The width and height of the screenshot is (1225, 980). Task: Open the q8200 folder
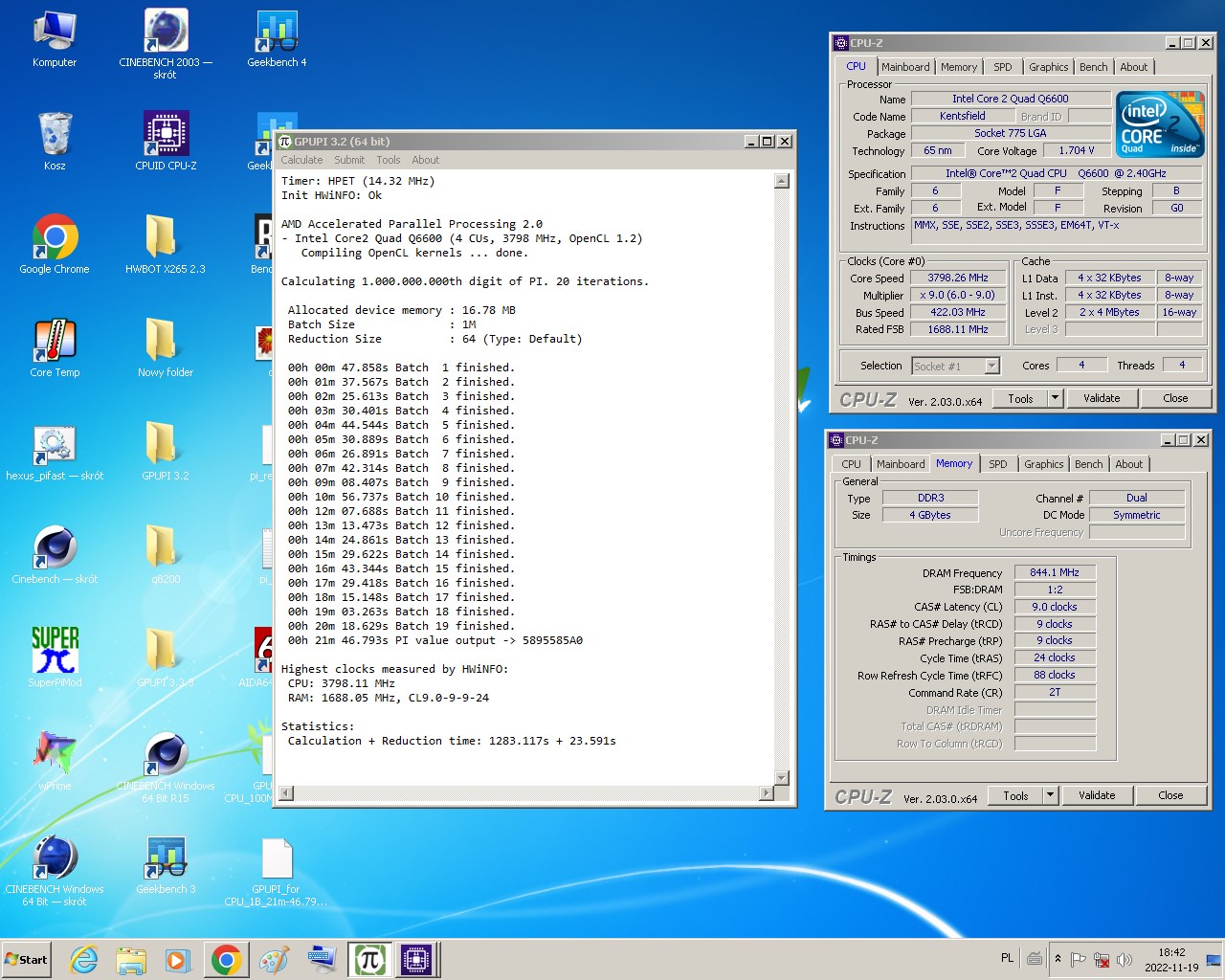(166, 555)
